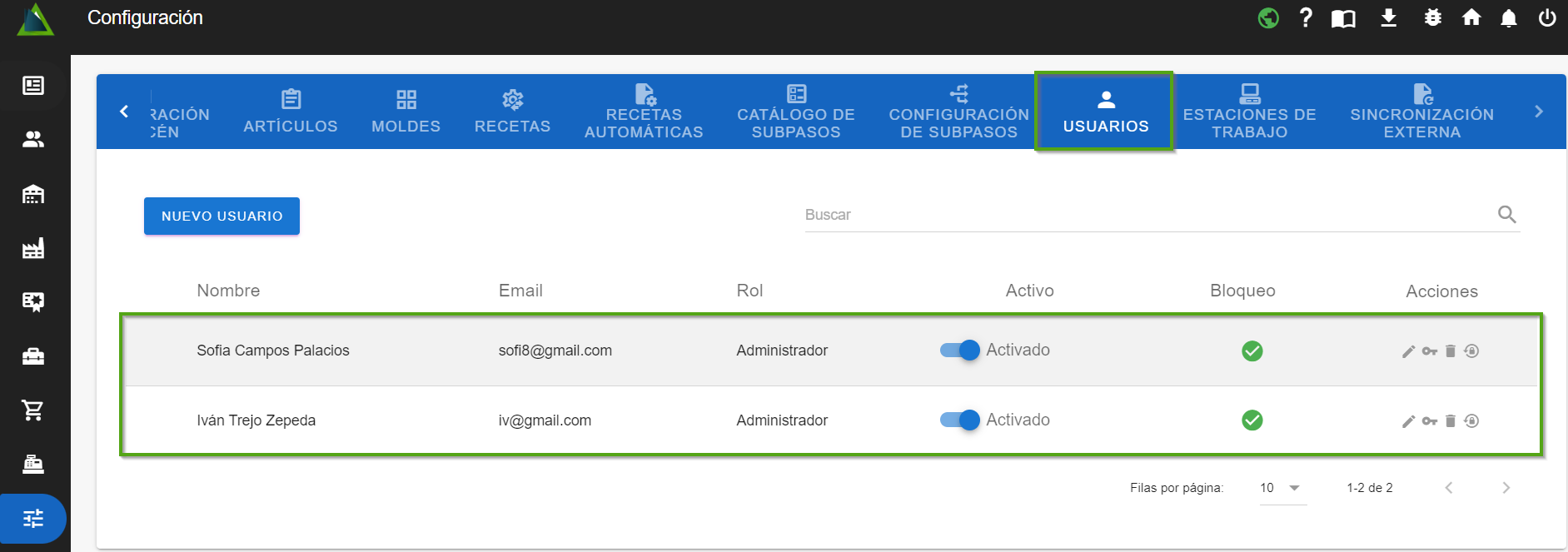Screen dimensions: 1568x552
Task: Open the help question mark icon
Action: click(1306, 17)
